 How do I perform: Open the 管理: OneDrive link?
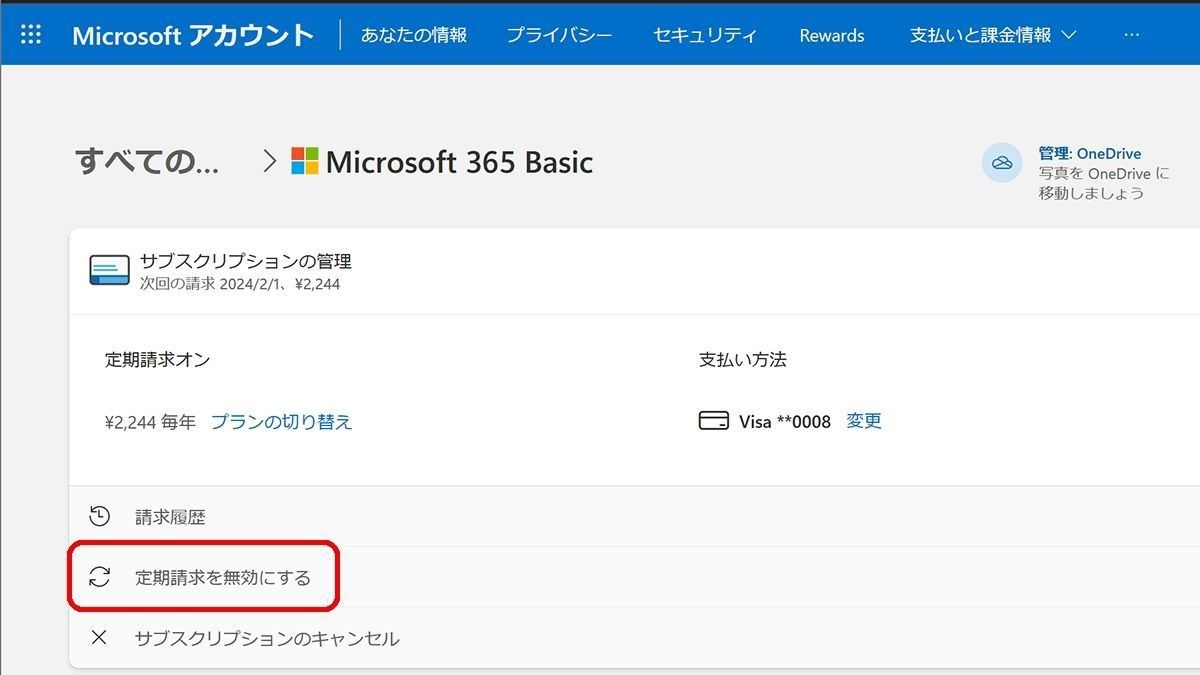click(x=1090, y=154)
